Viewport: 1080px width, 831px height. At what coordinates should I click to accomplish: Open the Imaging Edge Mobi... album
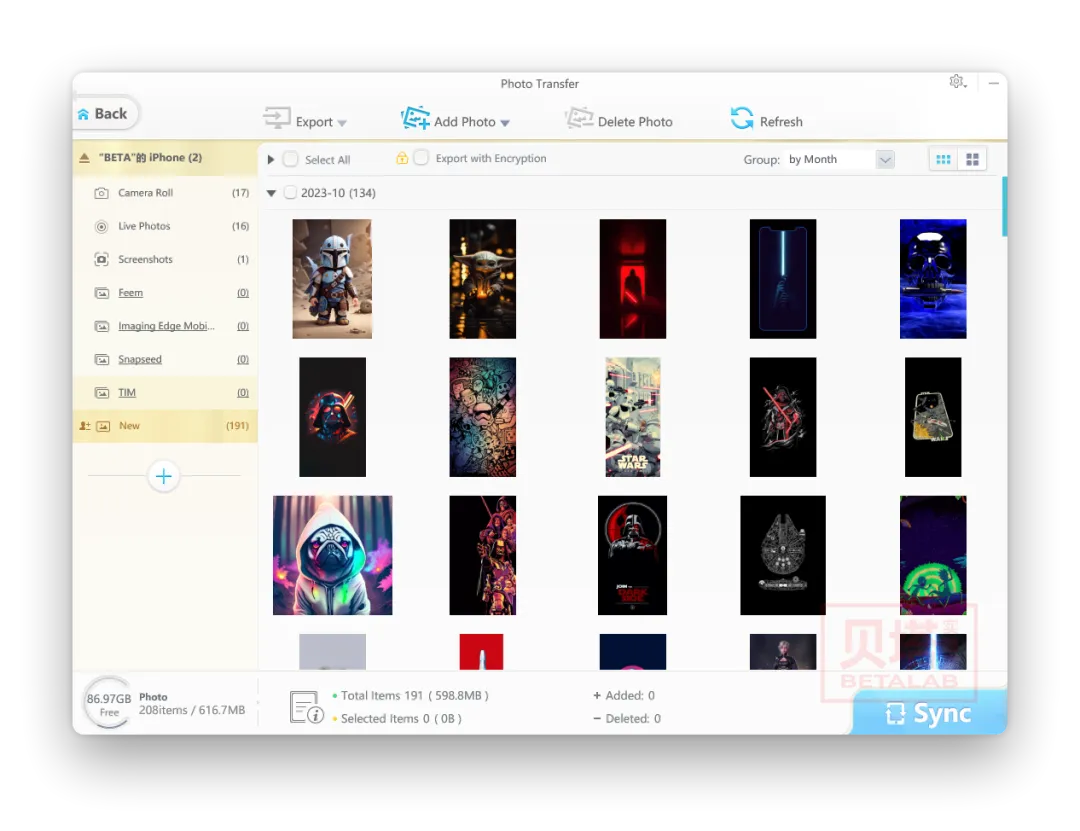coord(165,326)
